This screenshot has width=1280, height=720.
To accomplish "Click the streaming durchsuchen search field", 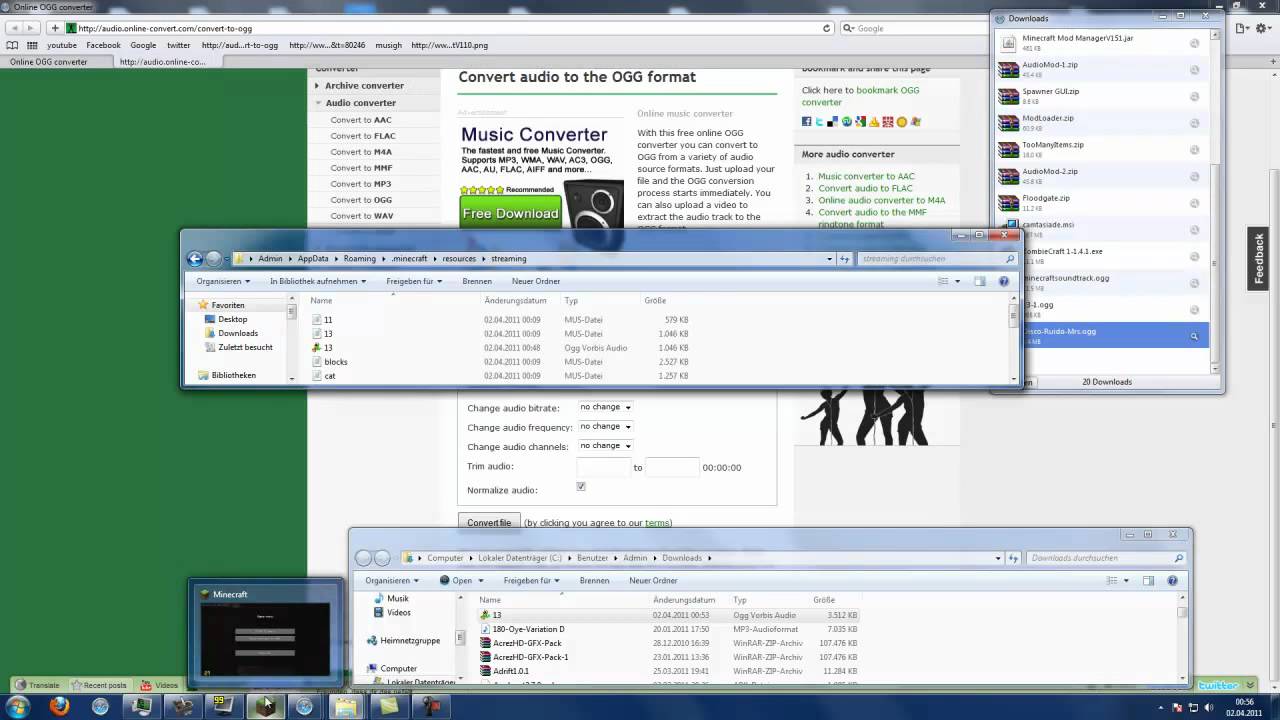I will (937, 258).
